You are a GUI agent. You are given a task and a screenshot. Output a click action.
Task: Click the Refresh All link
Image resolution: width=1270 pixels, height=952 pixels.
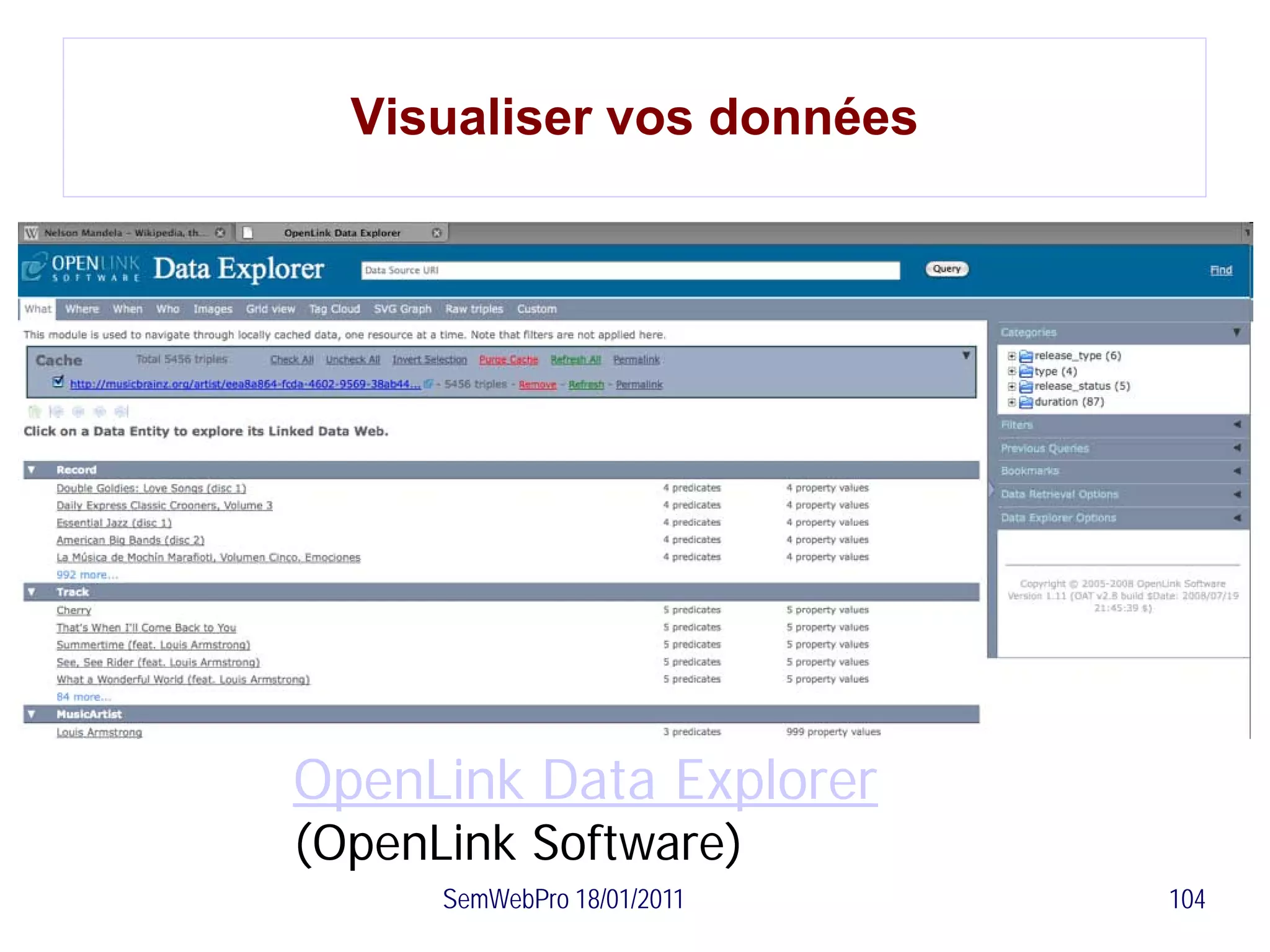point(575,359)
